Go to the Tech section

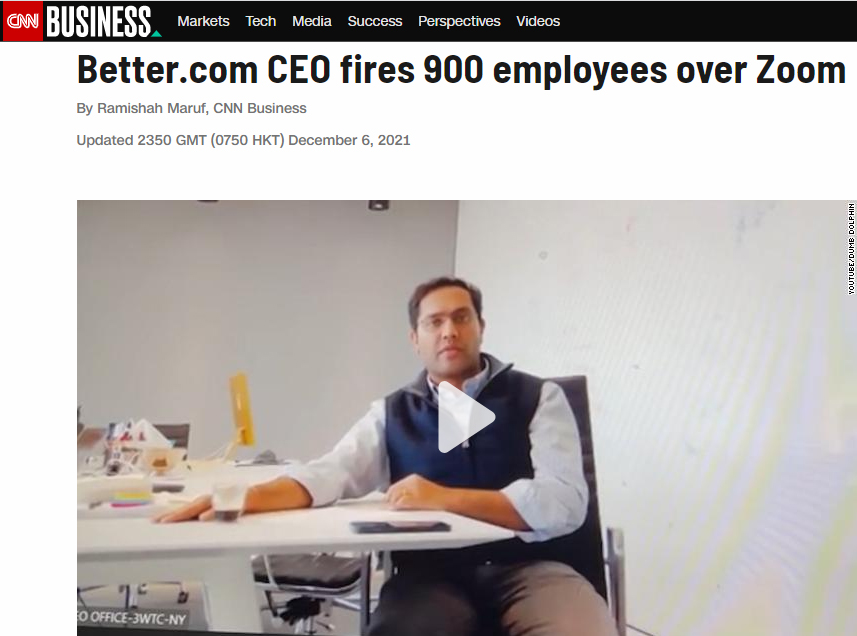coord(261,21)
